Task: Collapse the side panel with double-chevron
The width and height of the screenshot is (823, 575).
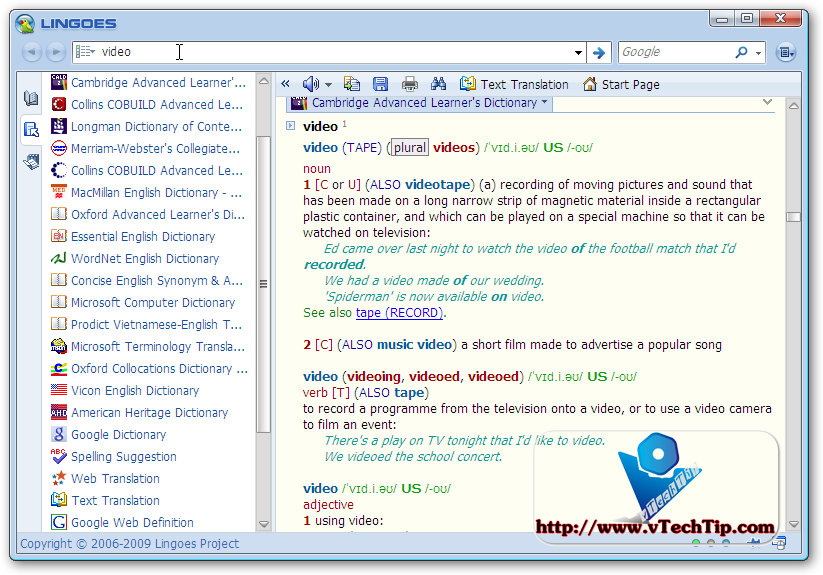Action: [x=285, y=83]
